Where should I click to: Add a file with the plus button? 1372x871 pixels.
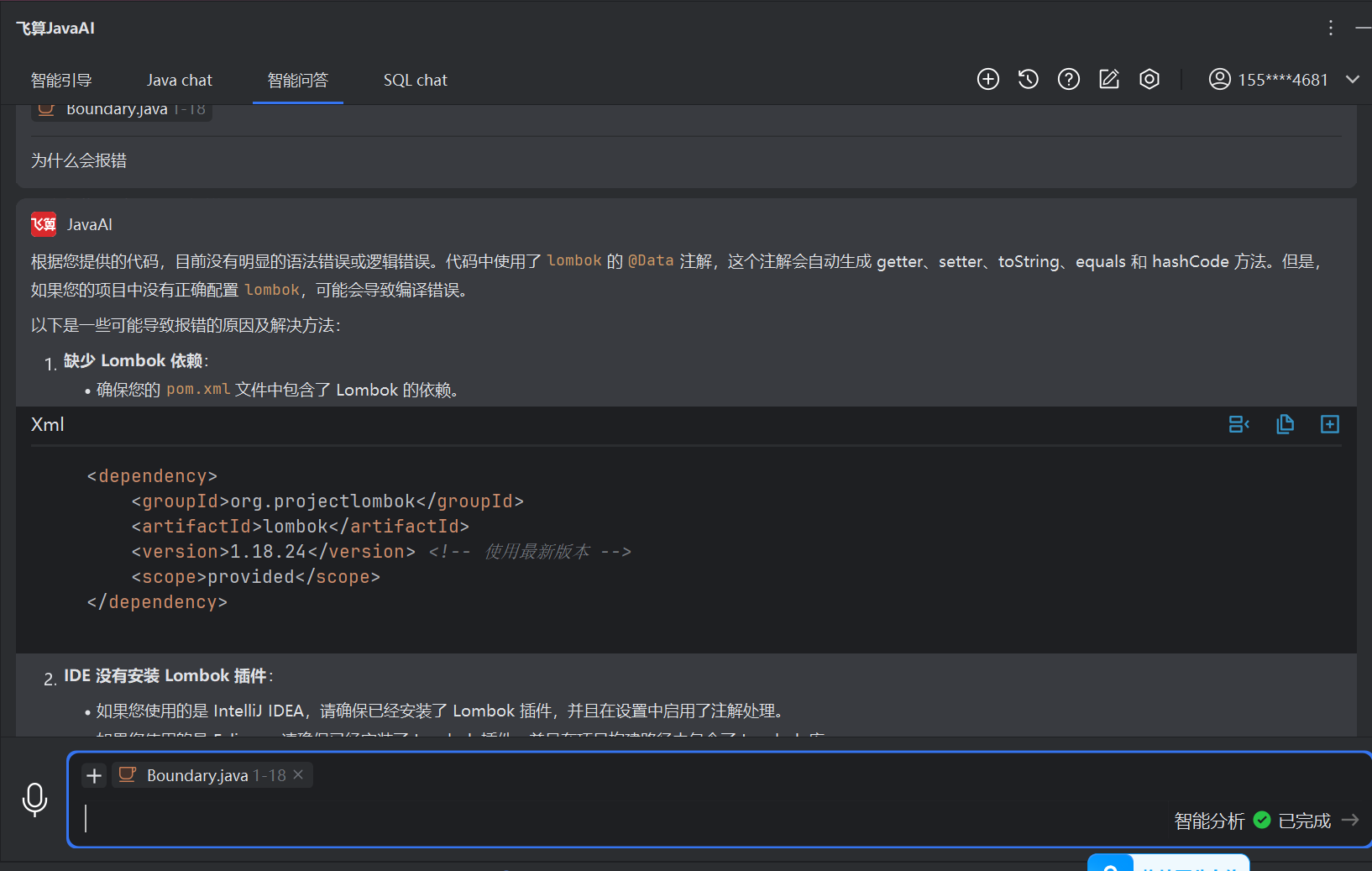point(94,775)
